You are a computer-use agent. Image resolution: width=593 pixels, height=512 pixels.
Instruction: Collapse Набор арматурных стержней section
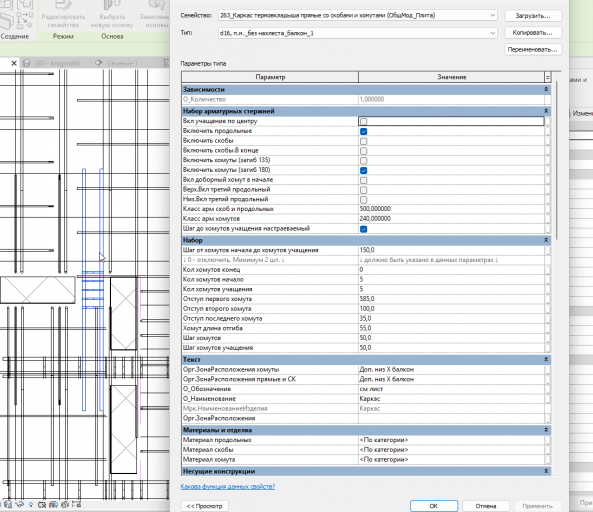(x=546, y=111)
